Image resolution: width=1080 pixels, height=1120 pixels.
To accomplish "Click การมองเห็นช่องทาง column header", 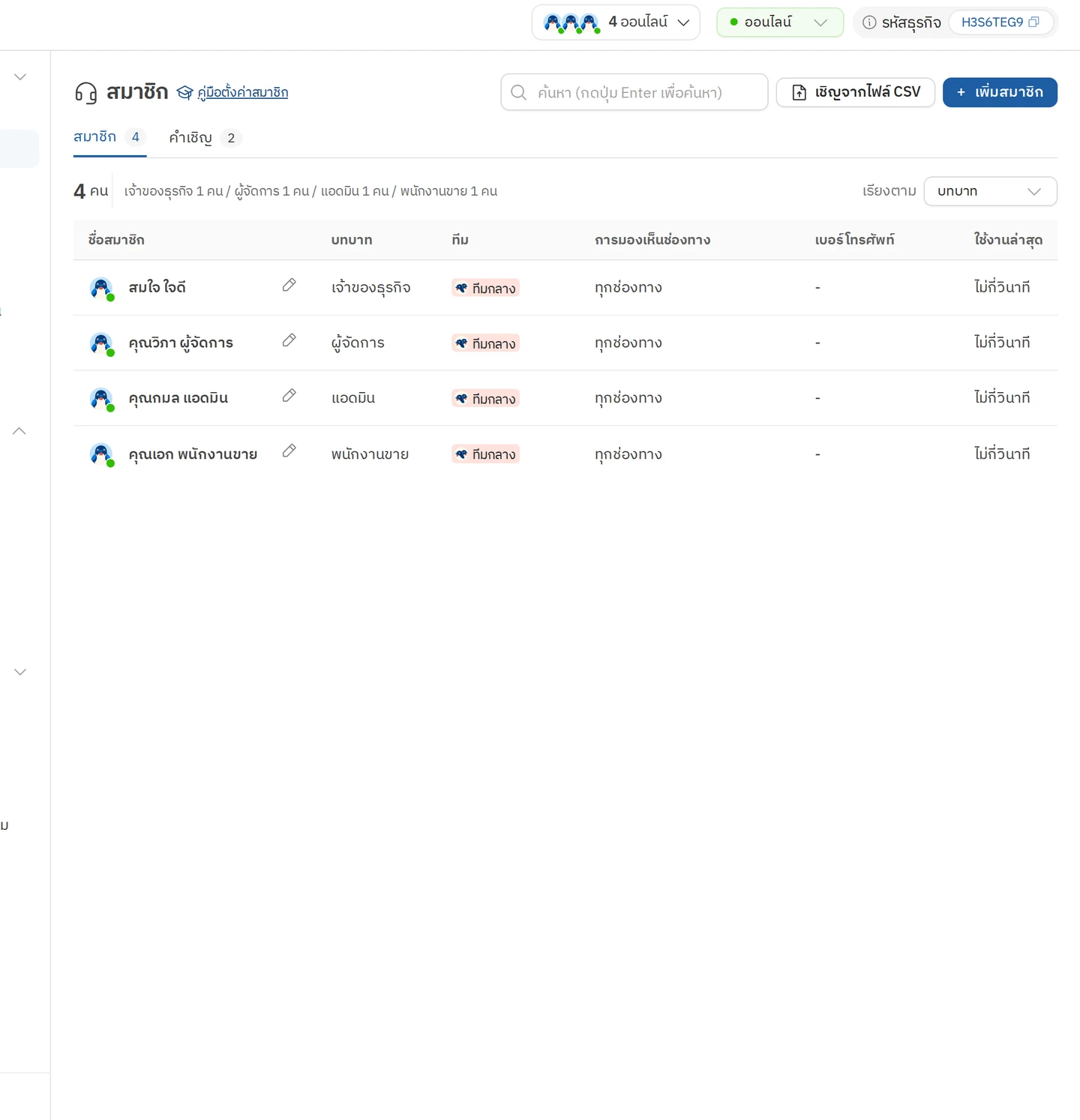I will 652,240.
